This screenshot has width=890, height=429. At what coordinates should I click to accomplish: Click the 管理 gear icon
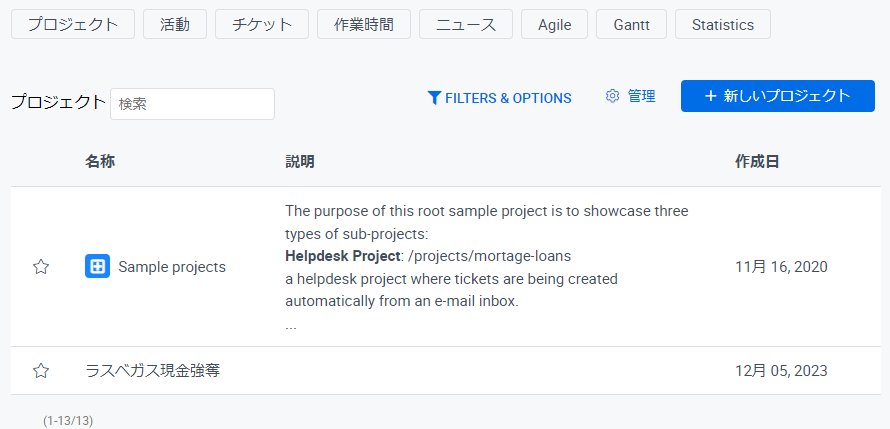point(612,96)
